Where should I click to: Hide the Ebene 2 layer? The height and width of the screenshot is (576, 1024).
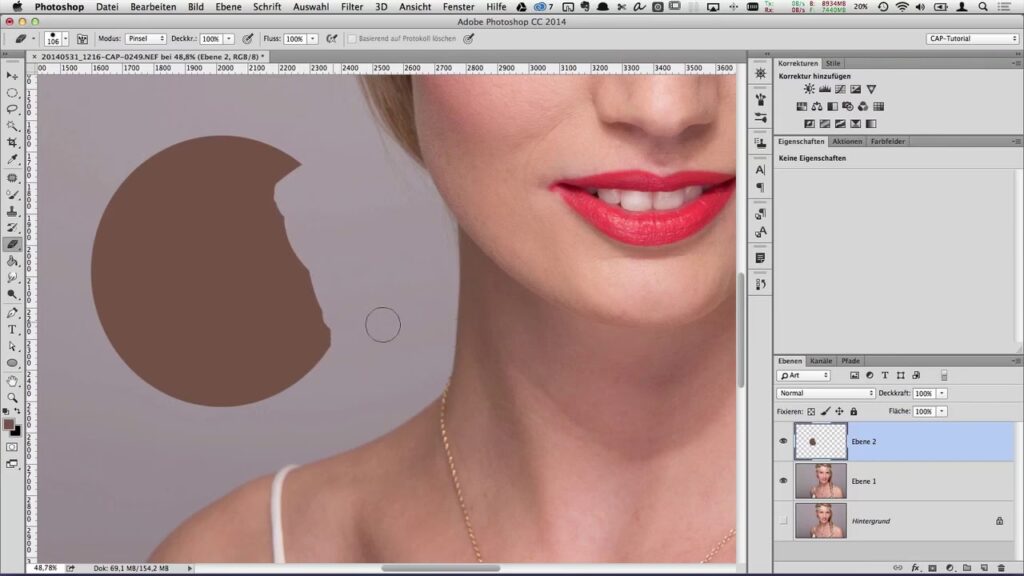784,441
